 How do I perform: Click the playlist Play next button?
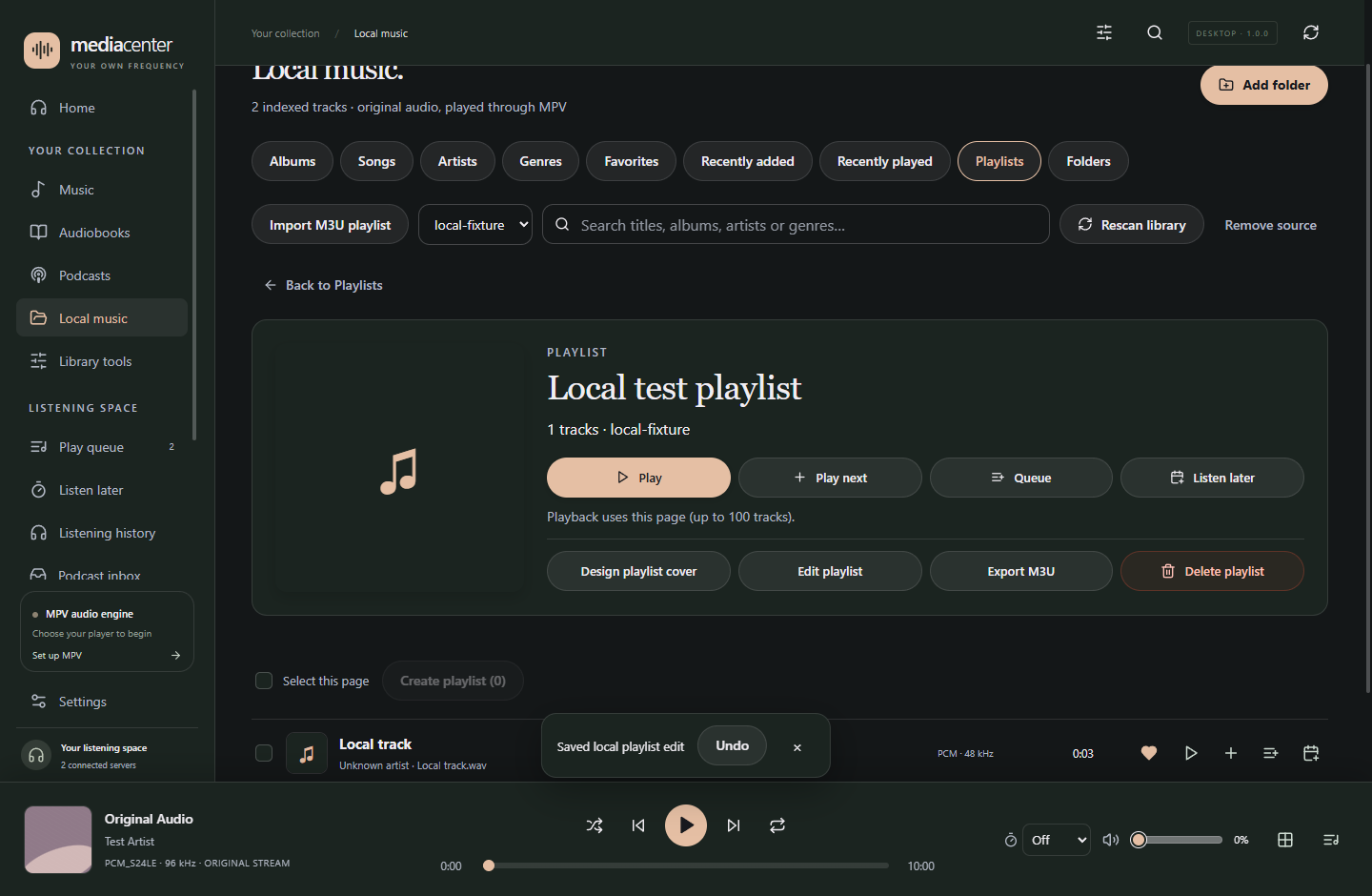click(830, 478)
